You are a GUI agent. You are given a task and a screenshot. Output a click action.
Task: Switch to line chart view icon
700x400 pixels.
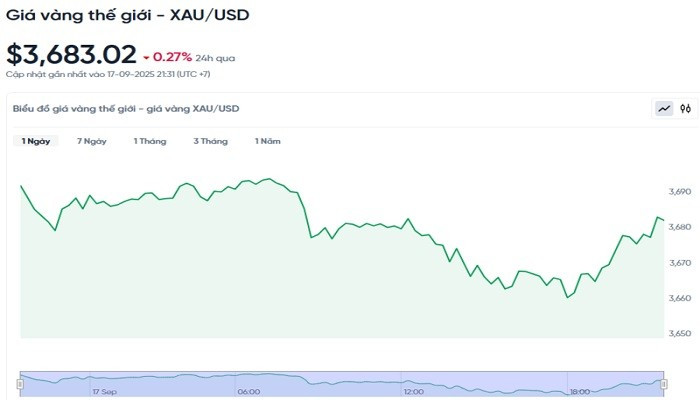(x=664, y=109)
